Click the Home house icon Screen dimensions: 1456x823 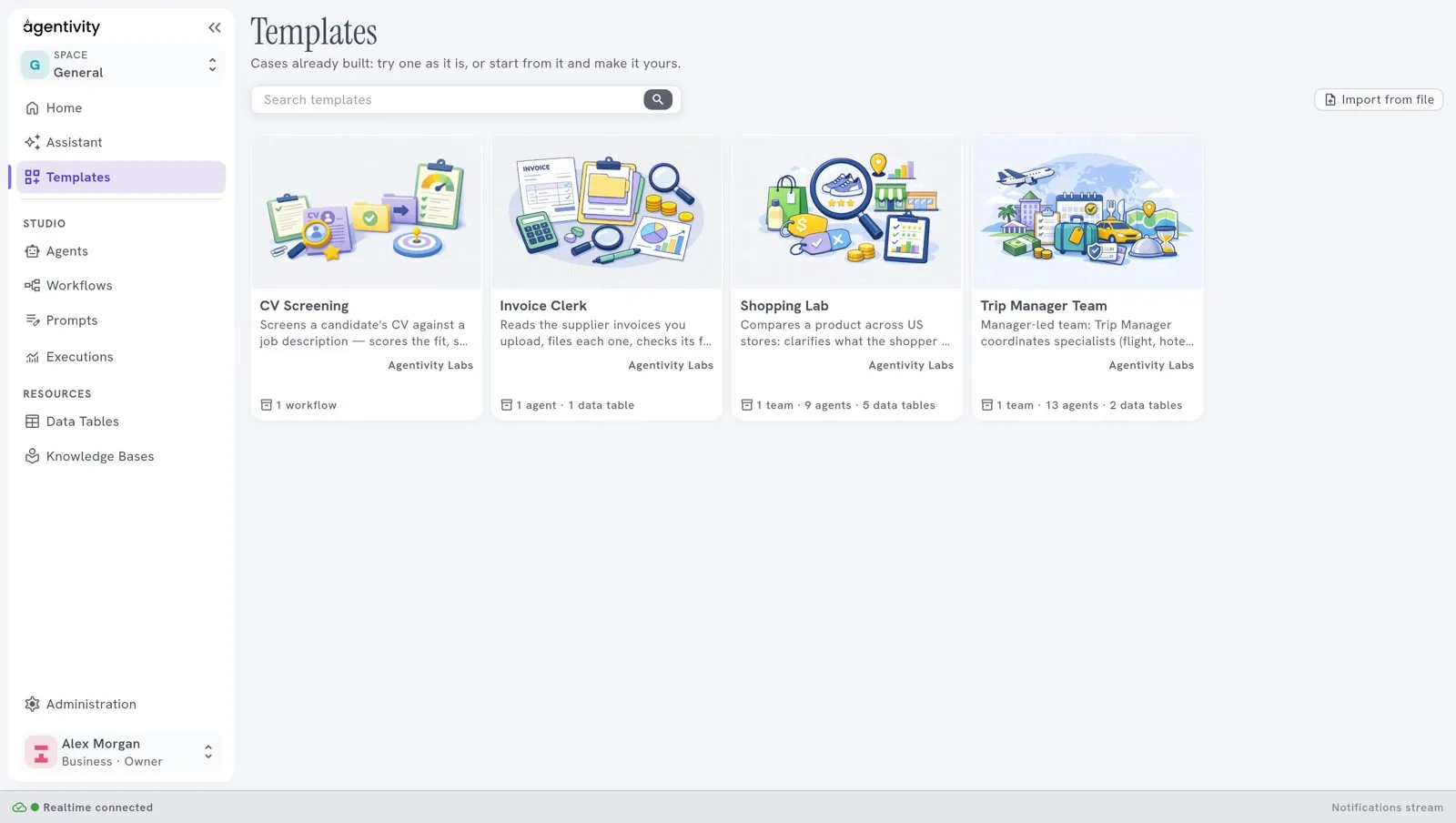32,108
